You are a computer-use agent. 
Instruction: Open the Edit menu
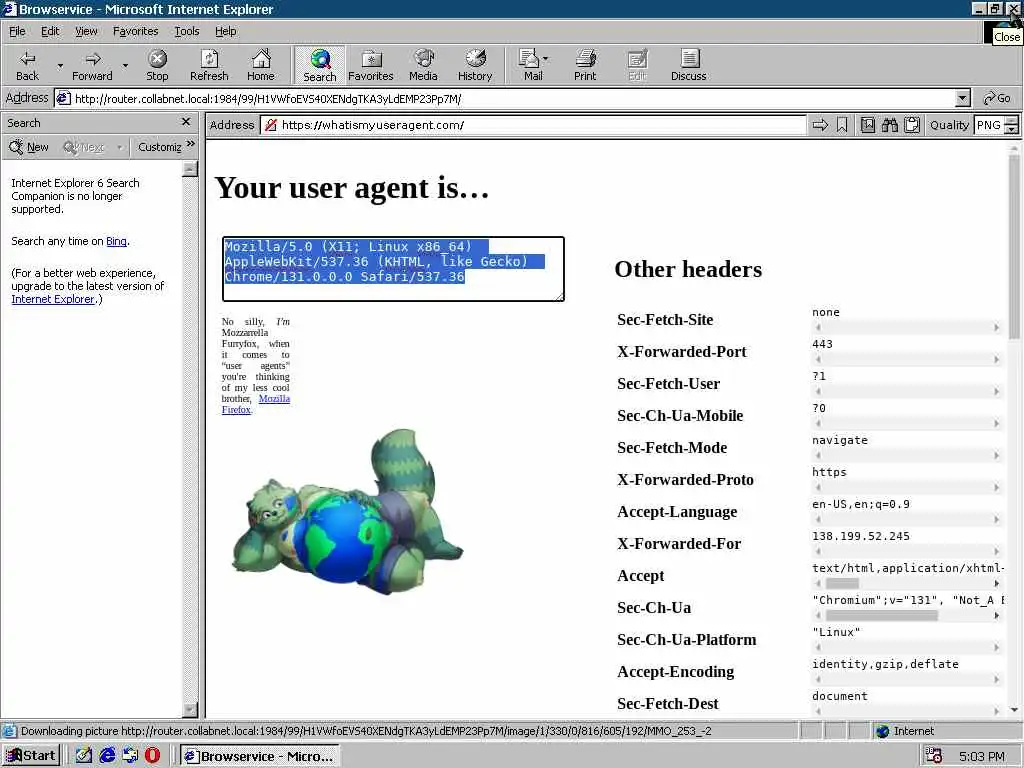tap(50, 31)
